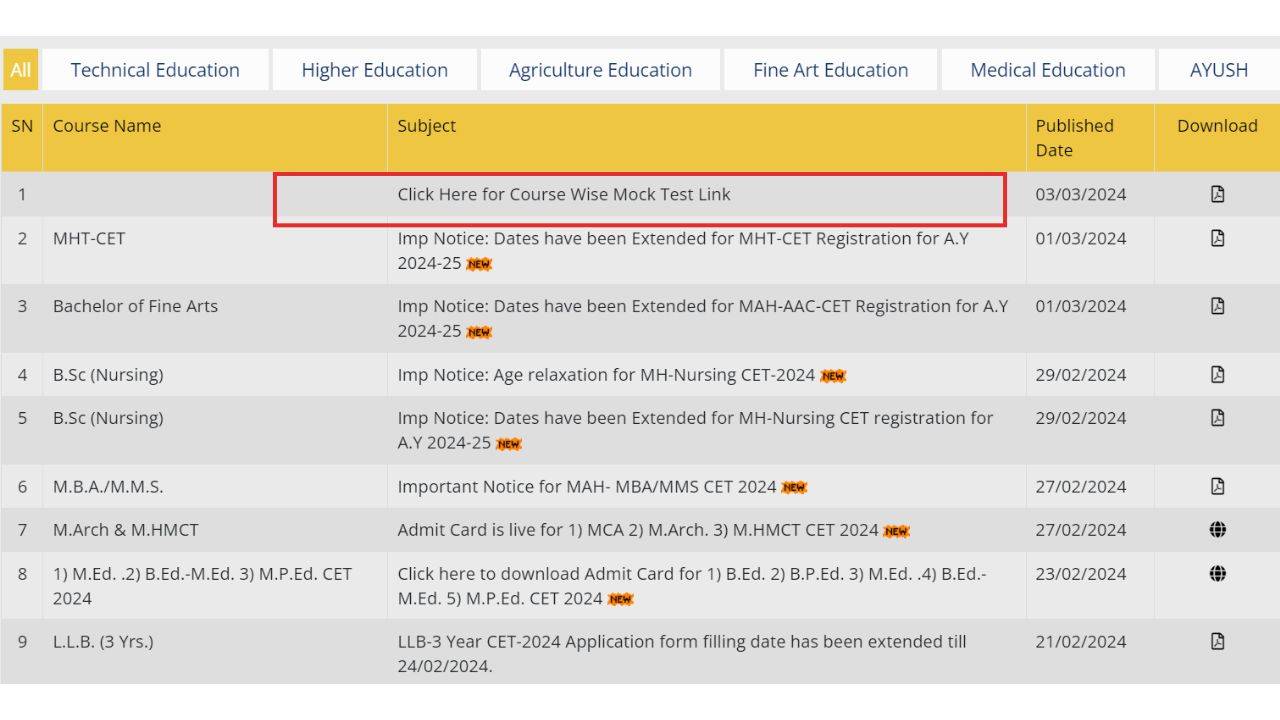Switch to the AYUSH tab
Viewport: 1280px width, 720px height.
[1218, 69]
